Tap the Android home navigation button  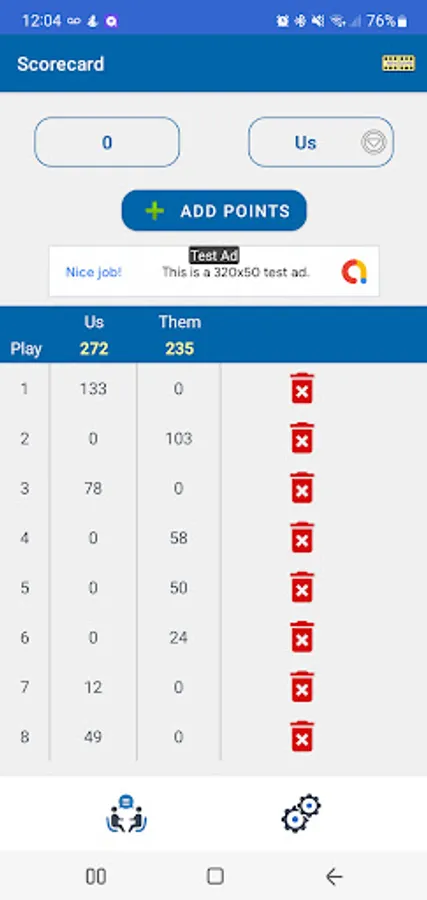click(215, 876)
